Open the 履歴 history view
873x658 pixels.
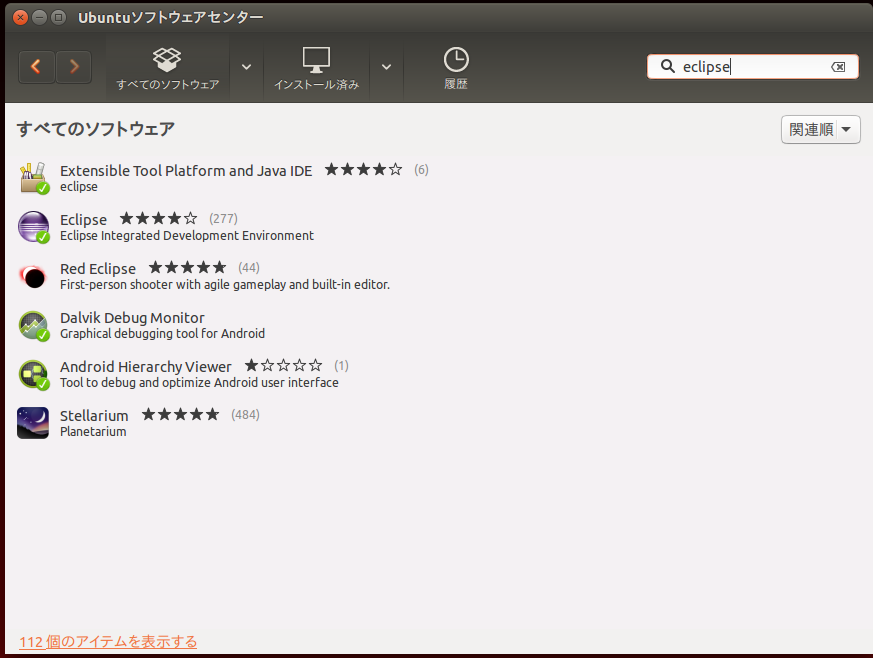tap(456, 68)
